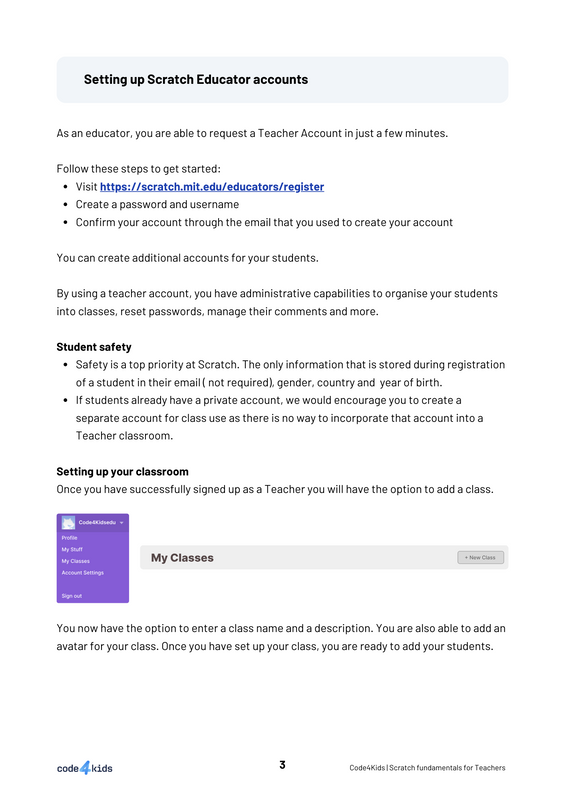This screenshot has height=799, width=565.
Task: Click the page number 3
Action: click(282, 765)
